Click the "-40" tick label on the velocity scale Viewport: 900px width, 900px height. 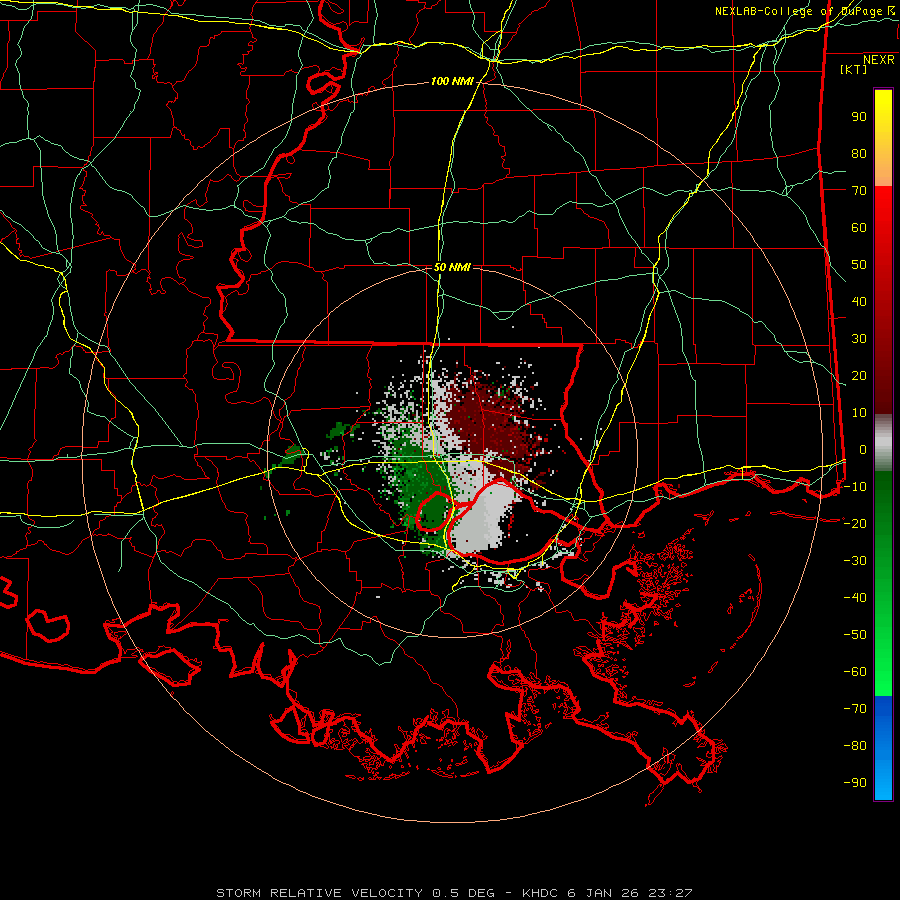[x=855, y=598]
